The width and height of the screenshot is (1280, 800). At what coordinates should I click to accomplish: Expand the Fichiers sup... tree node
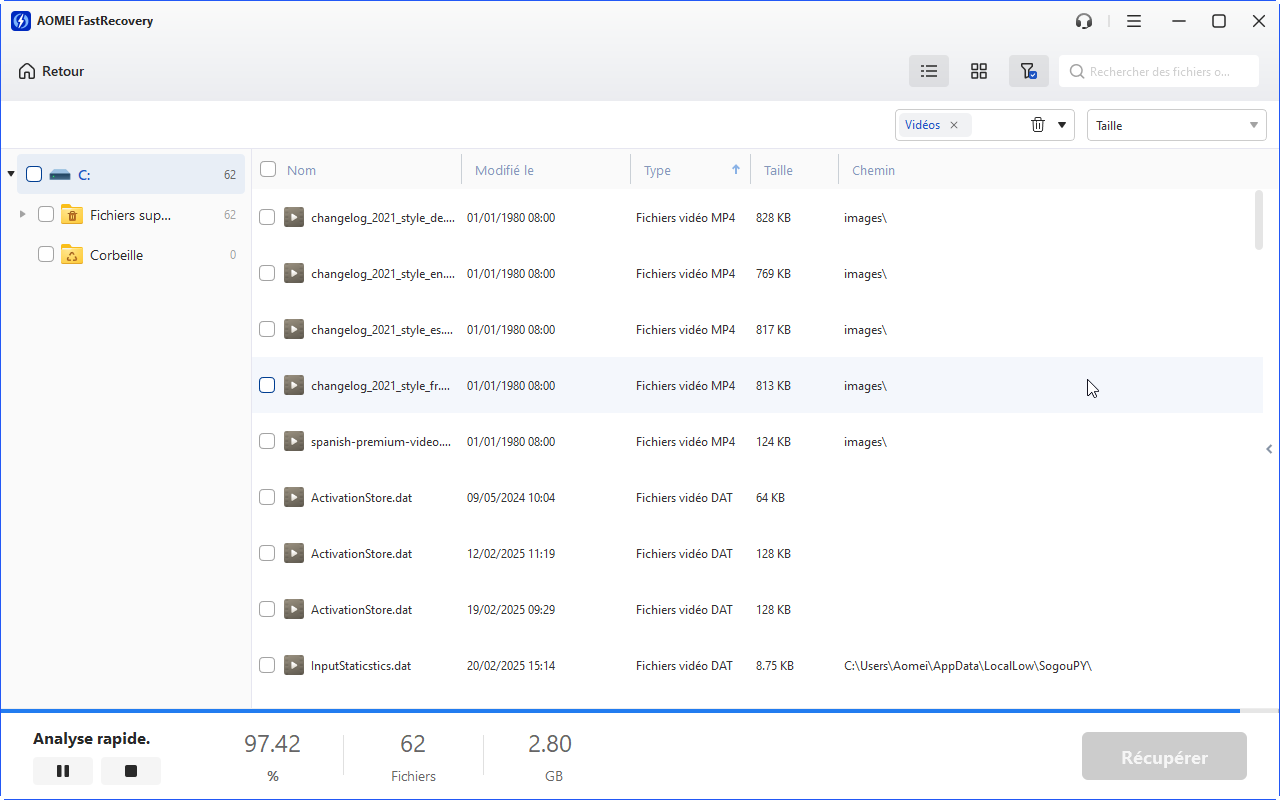coord(23,214)
